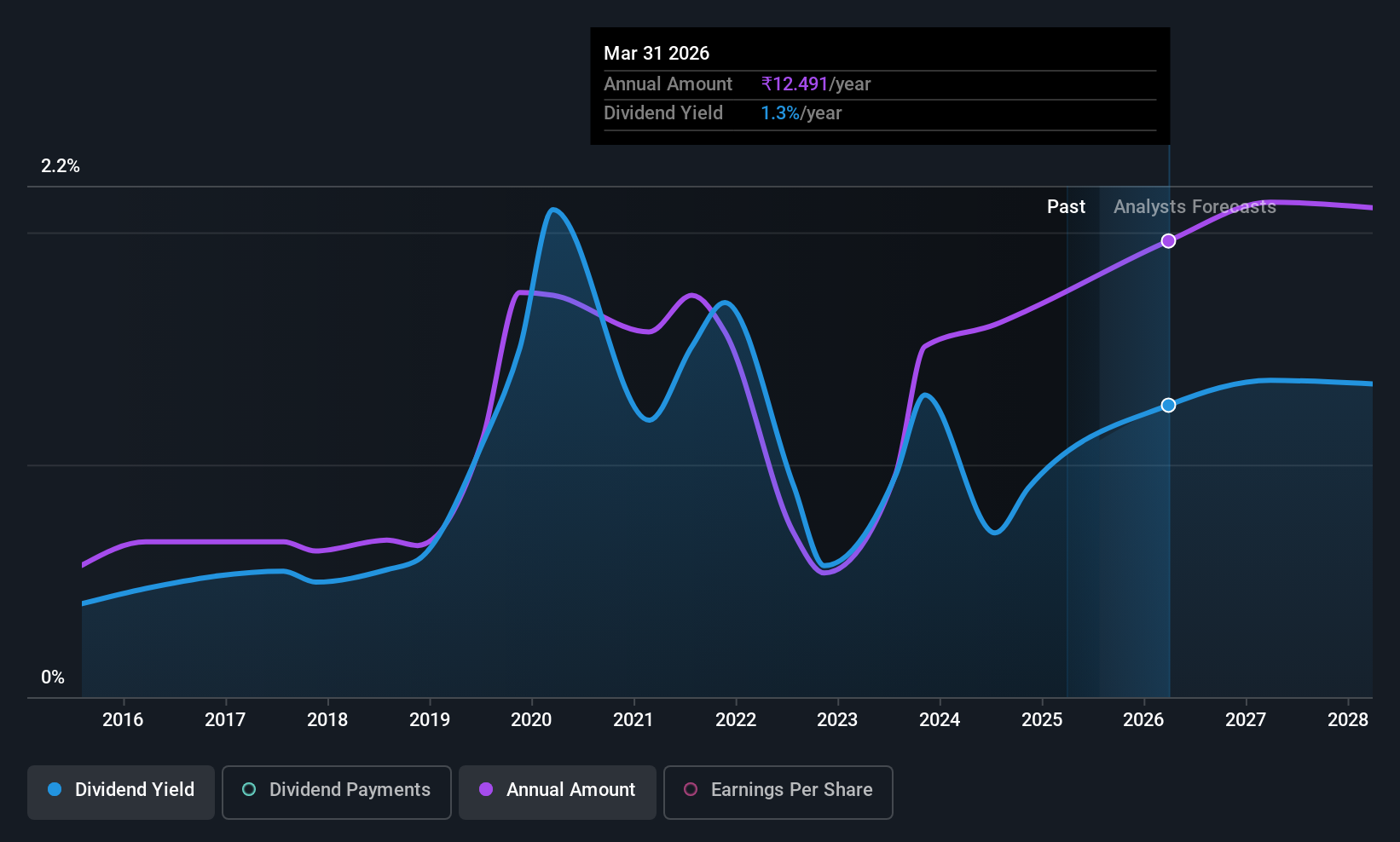Toggle the Earnings Per Share legend button
The width and height of the screenshot is (1400, 842).
click(778, 792)
